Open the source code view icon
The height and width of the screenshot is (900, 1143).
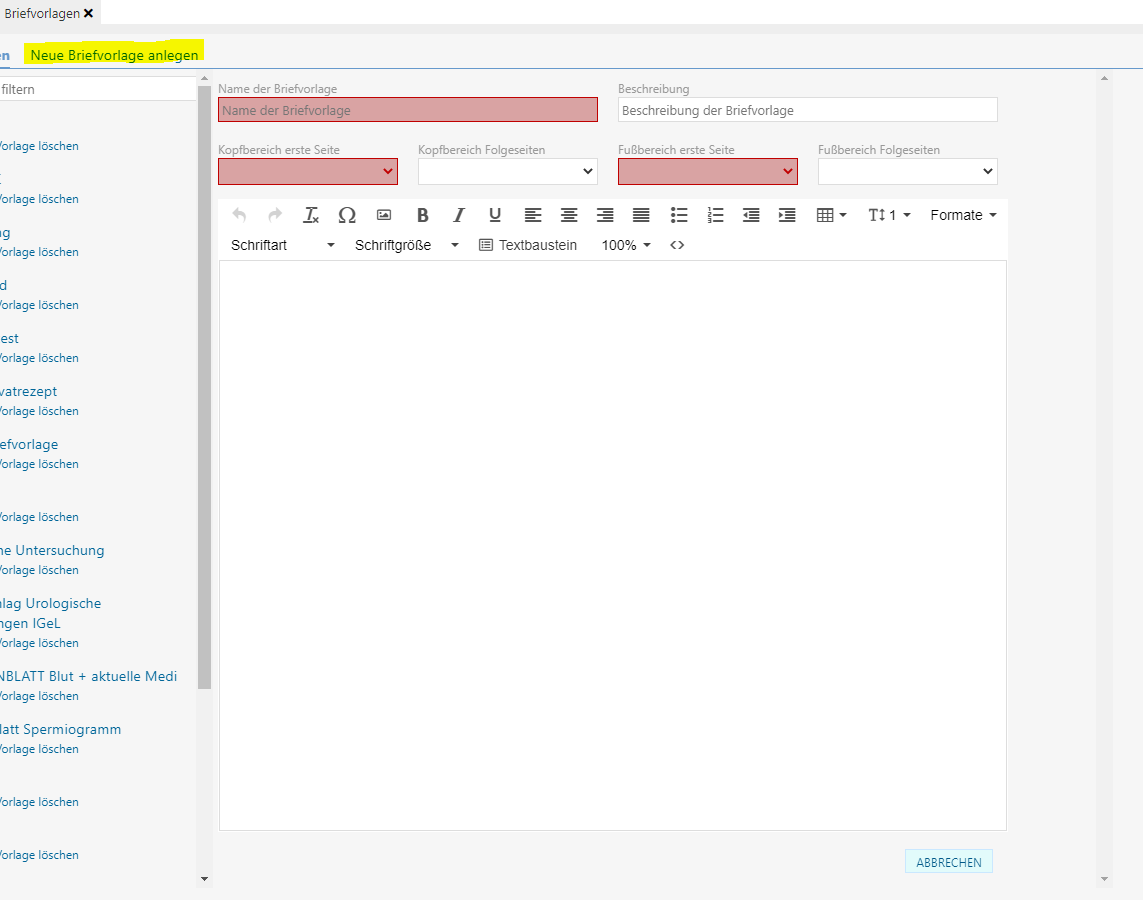(677, 245)
